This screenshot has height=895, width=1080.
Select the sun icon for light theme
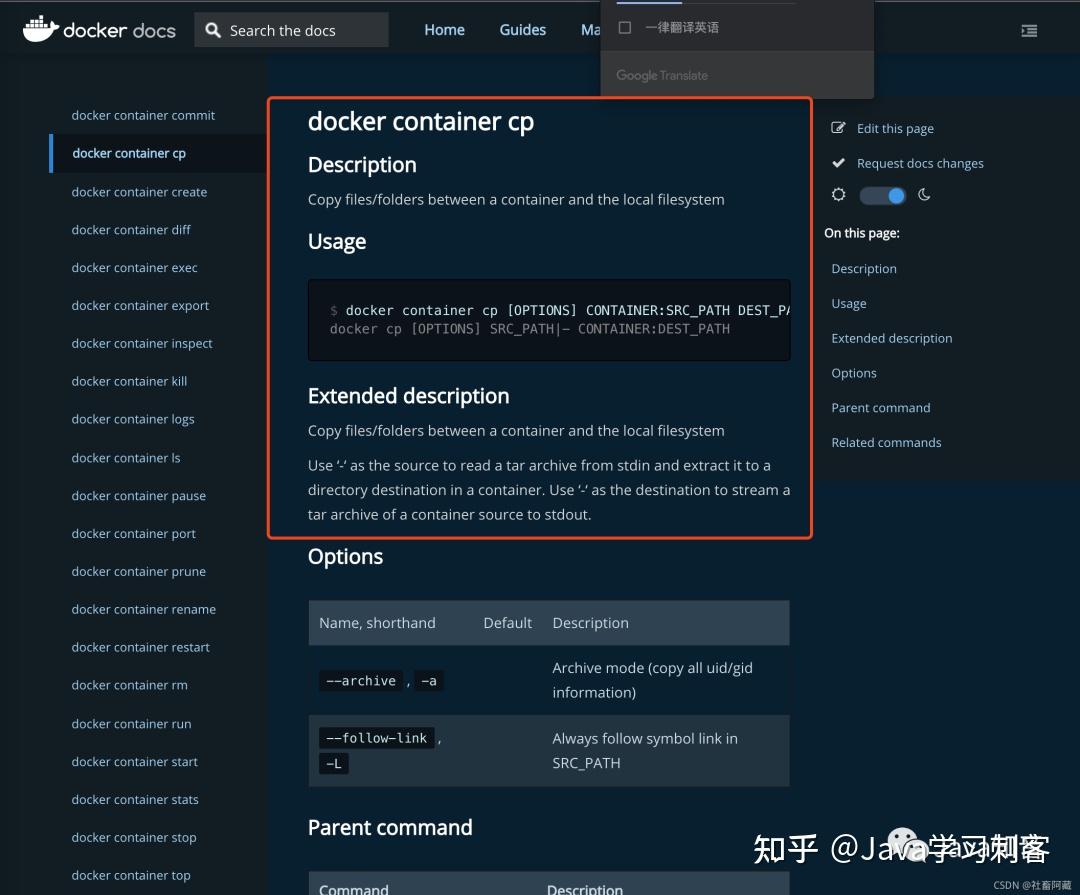pos(838,195)
